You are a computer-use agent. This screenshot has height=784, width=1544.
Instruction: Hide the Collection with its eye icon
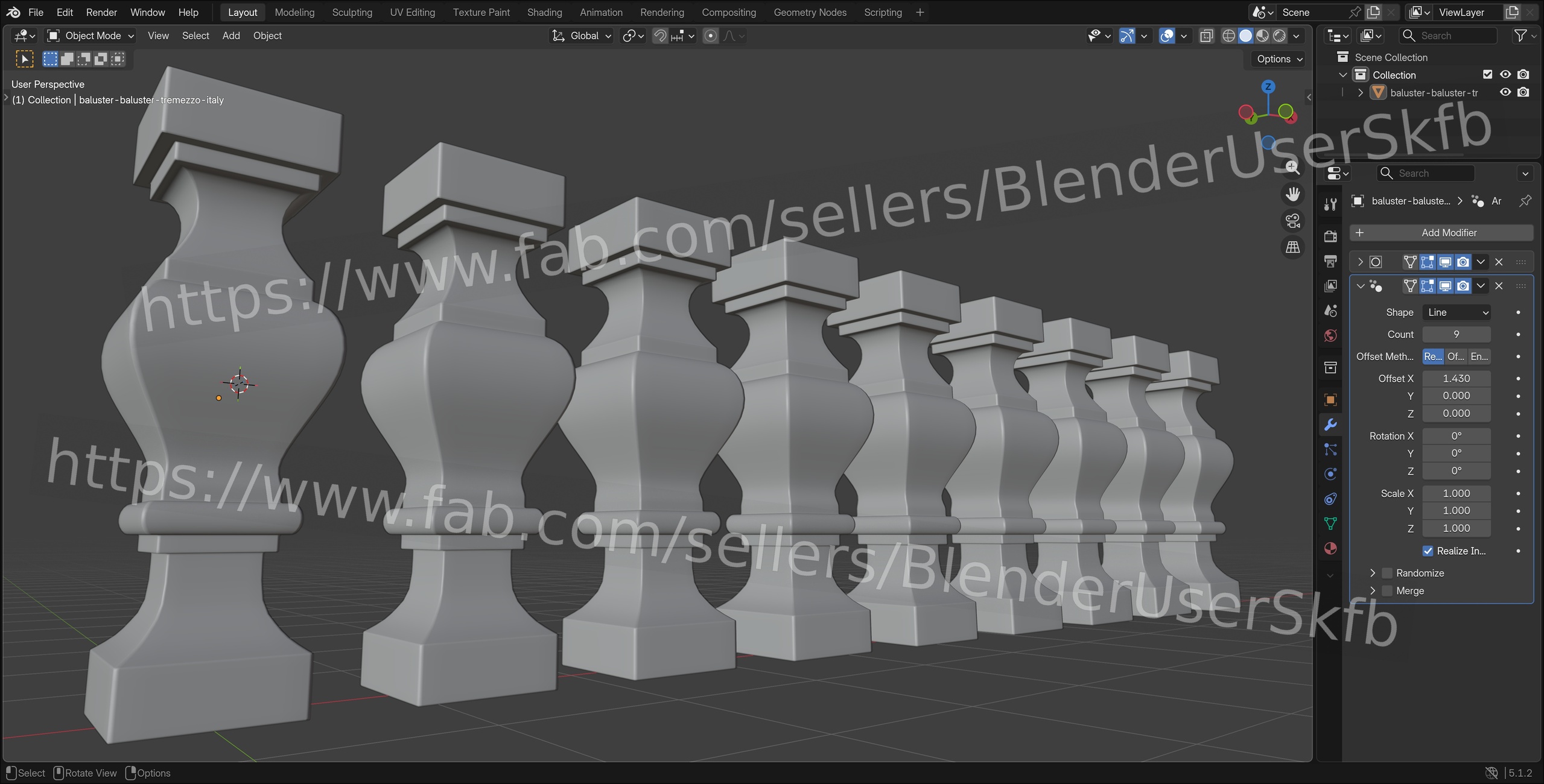coord(1505,75)
